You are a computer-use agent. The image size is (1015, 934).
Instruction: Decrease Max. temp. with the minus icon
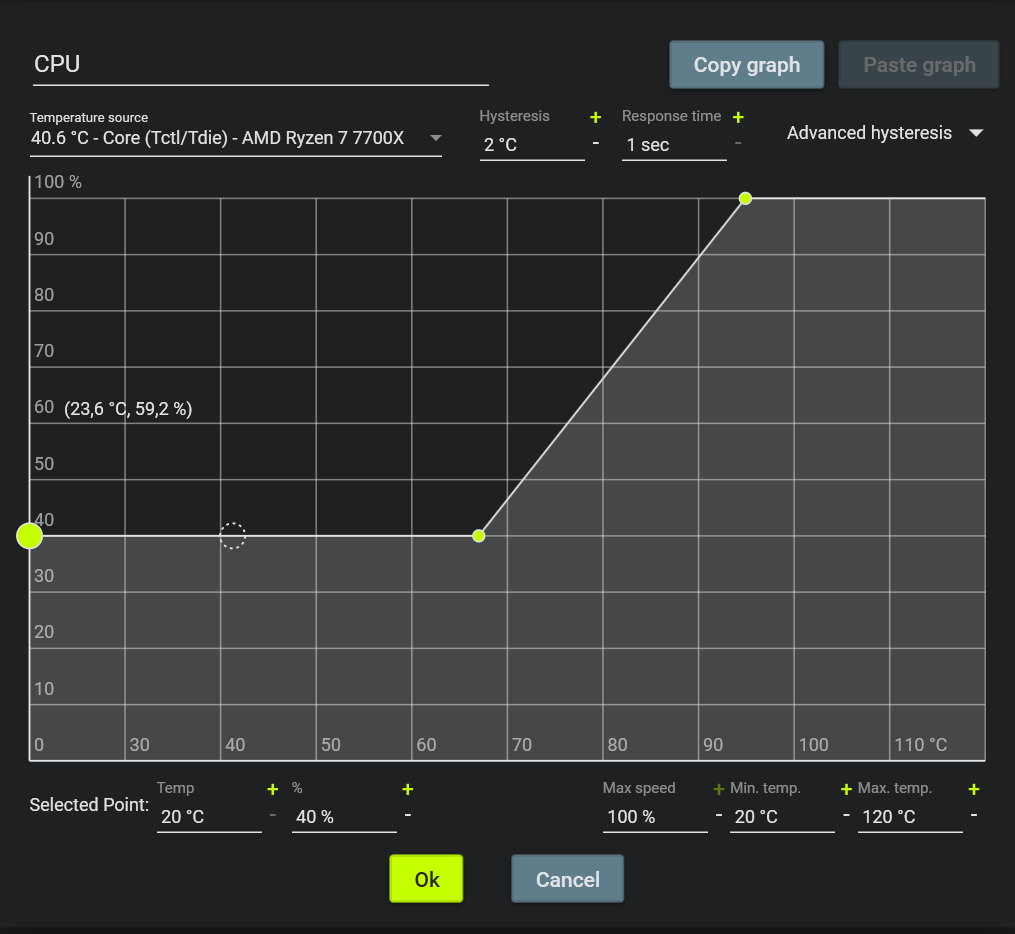click(x=974, y=815)
